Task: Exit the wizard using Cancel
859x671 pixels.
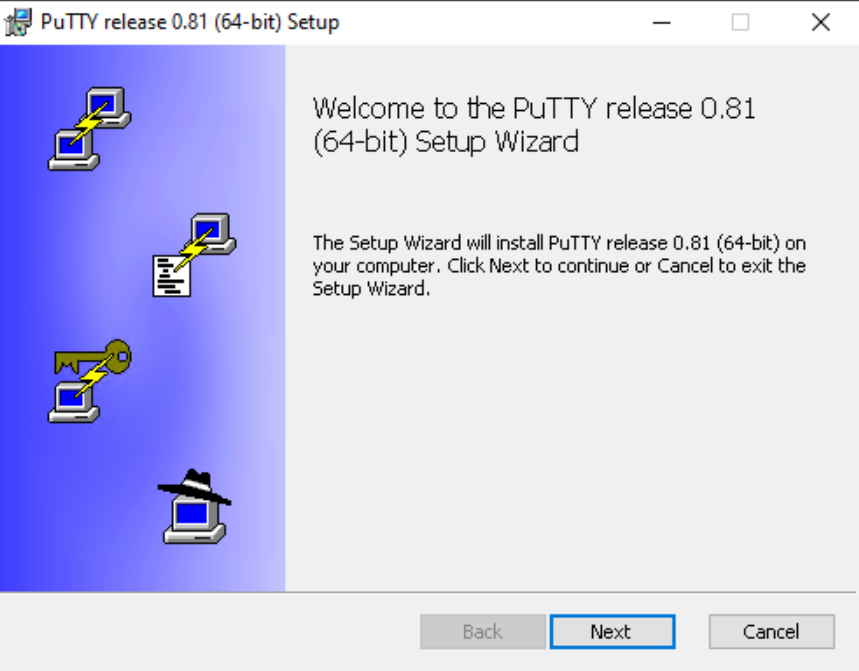Action: coord(771,632)
